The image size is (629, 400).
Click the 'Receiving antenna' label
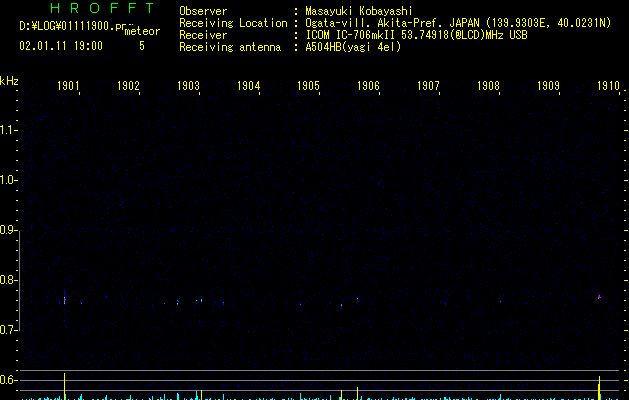[230, 47]
